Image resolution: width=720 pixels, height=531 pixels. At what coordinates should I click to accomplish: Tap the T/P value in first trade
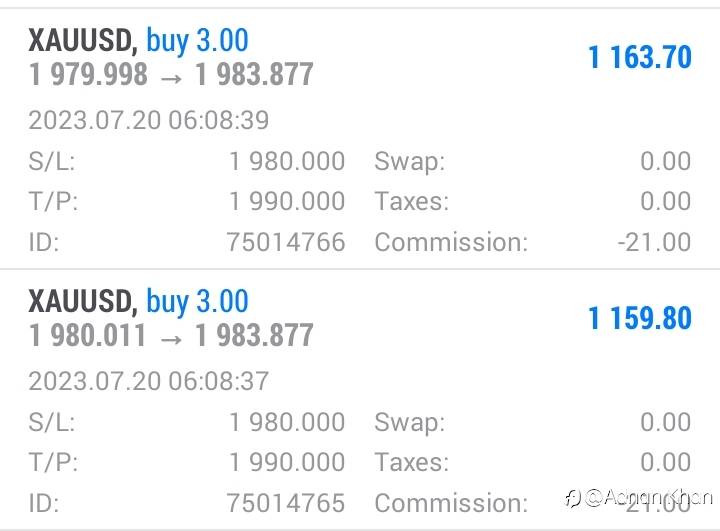click(287, 201)
